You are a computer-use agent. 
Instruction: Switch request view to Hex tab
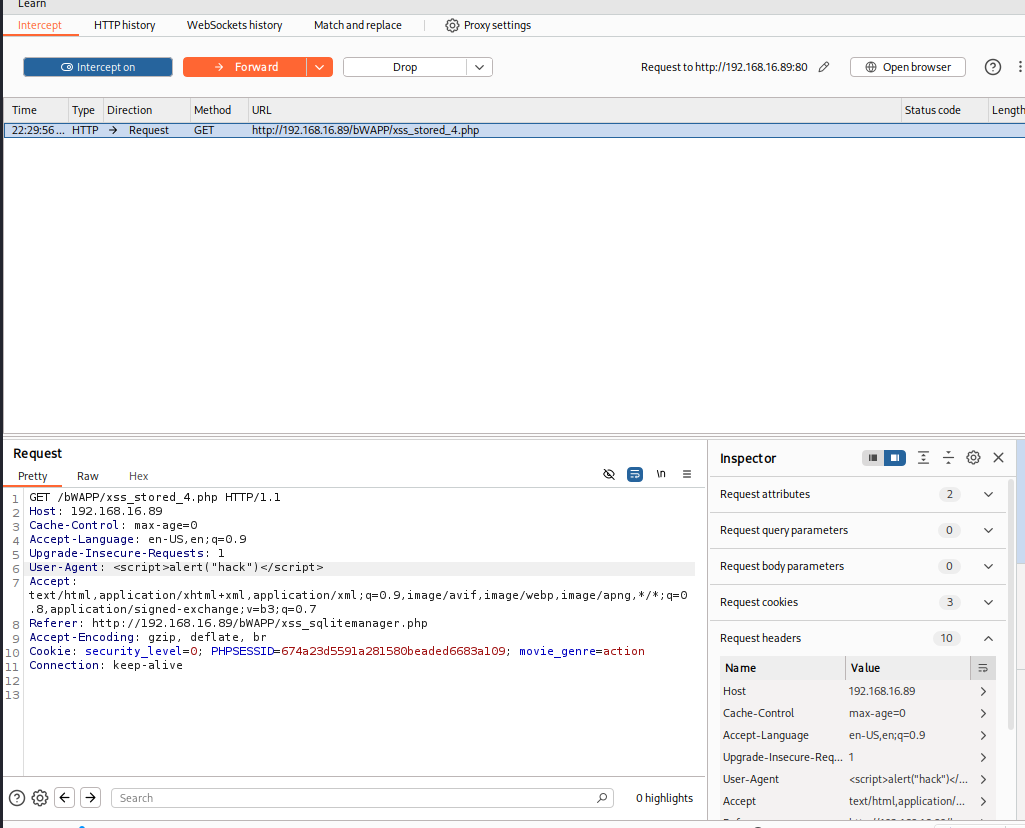139,476
